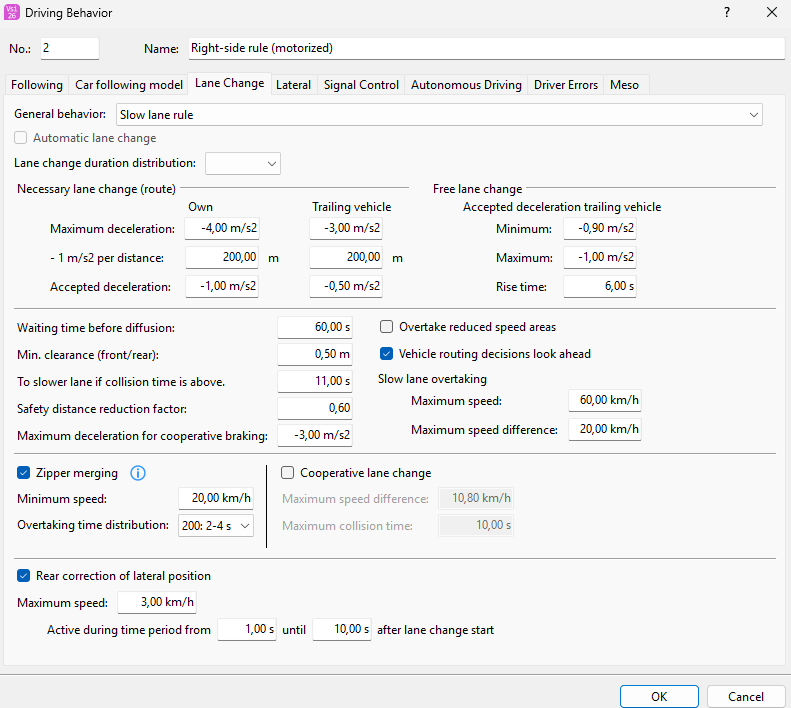Click the Cancel button

tap(745, 696)
